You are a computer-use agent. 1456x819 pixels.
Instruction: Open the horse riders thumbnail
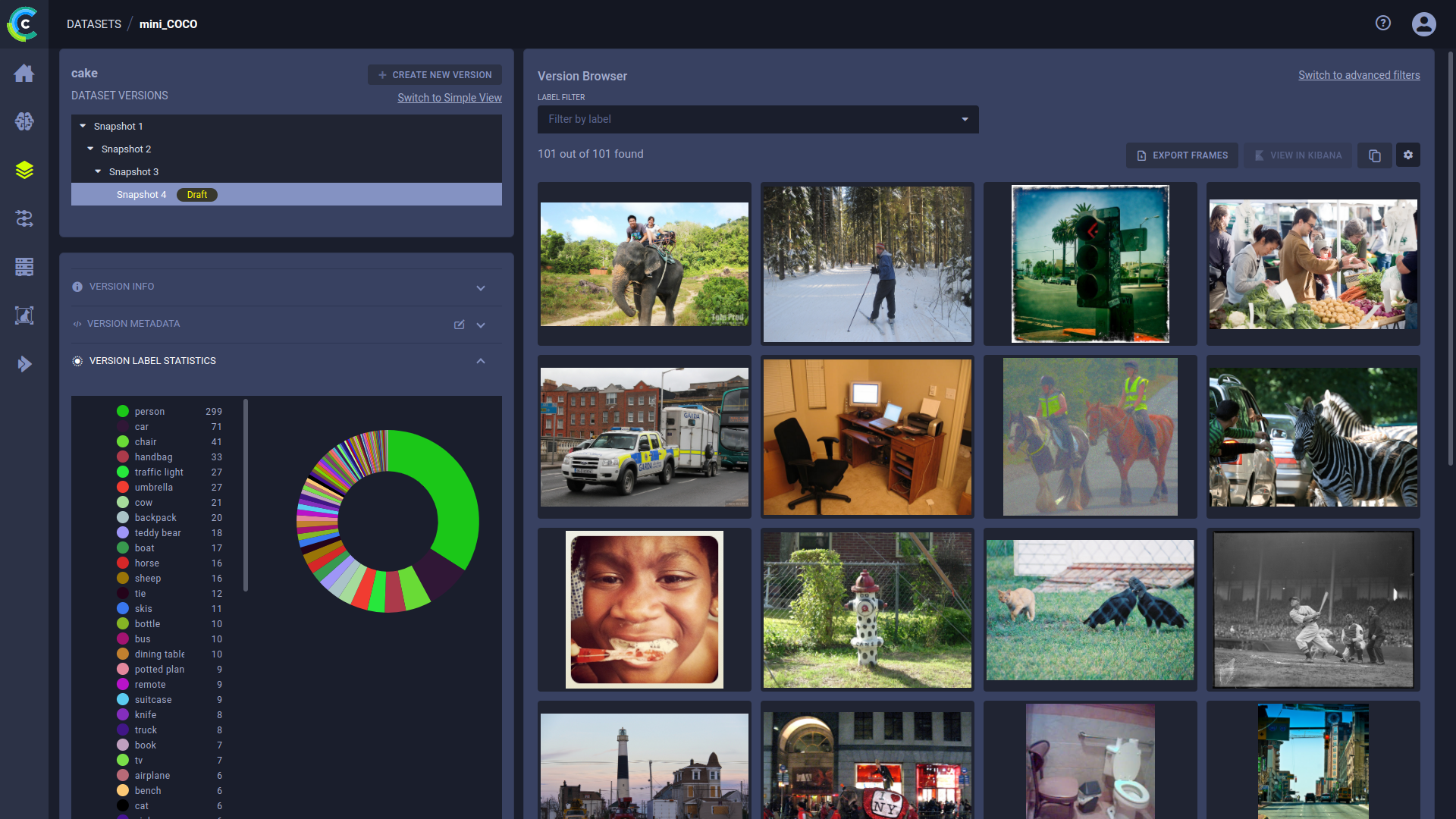[x=1090, y=437]
